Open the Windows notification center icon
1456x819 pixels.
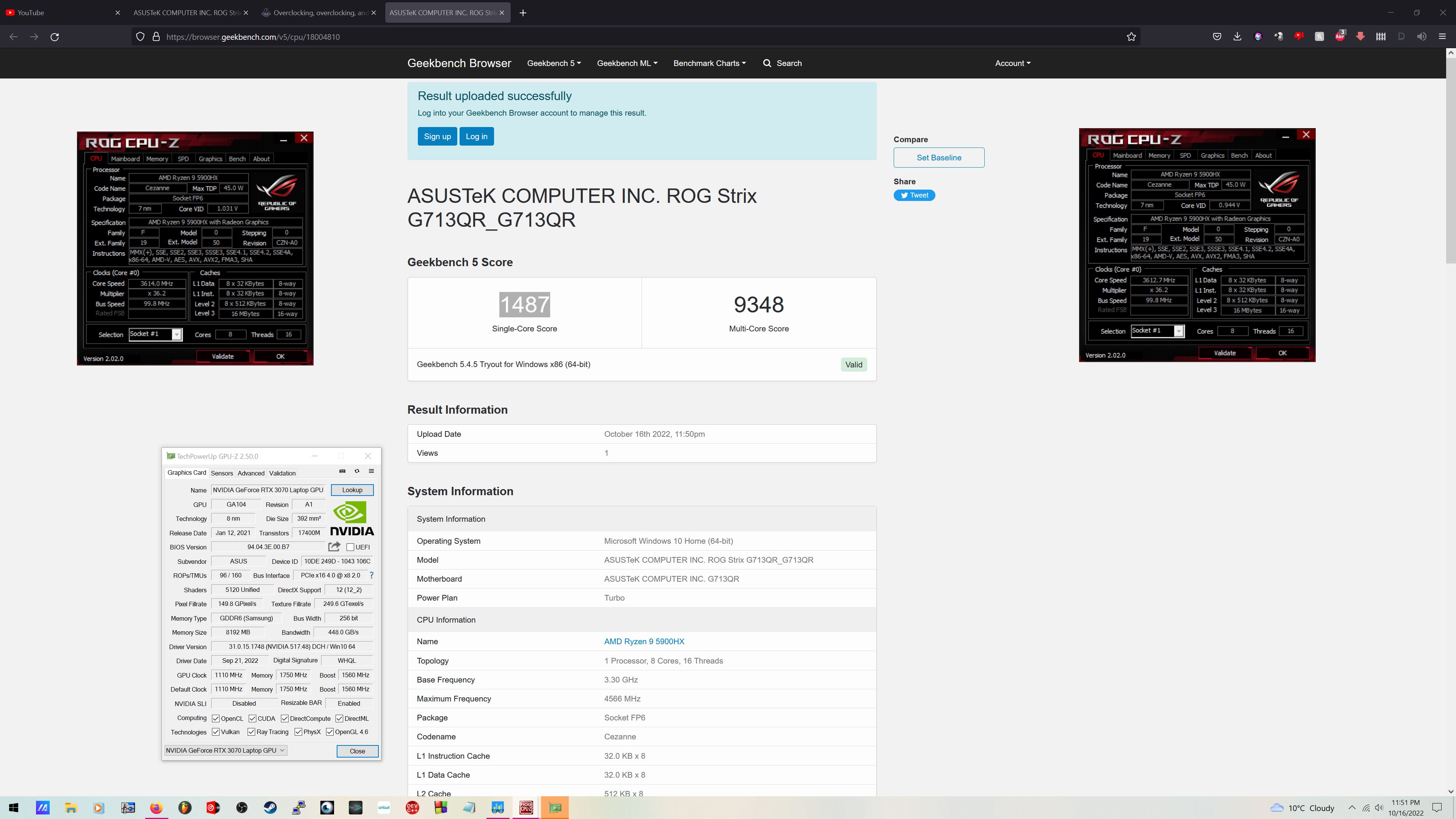pyautogui.click(x=1437, y=808)
